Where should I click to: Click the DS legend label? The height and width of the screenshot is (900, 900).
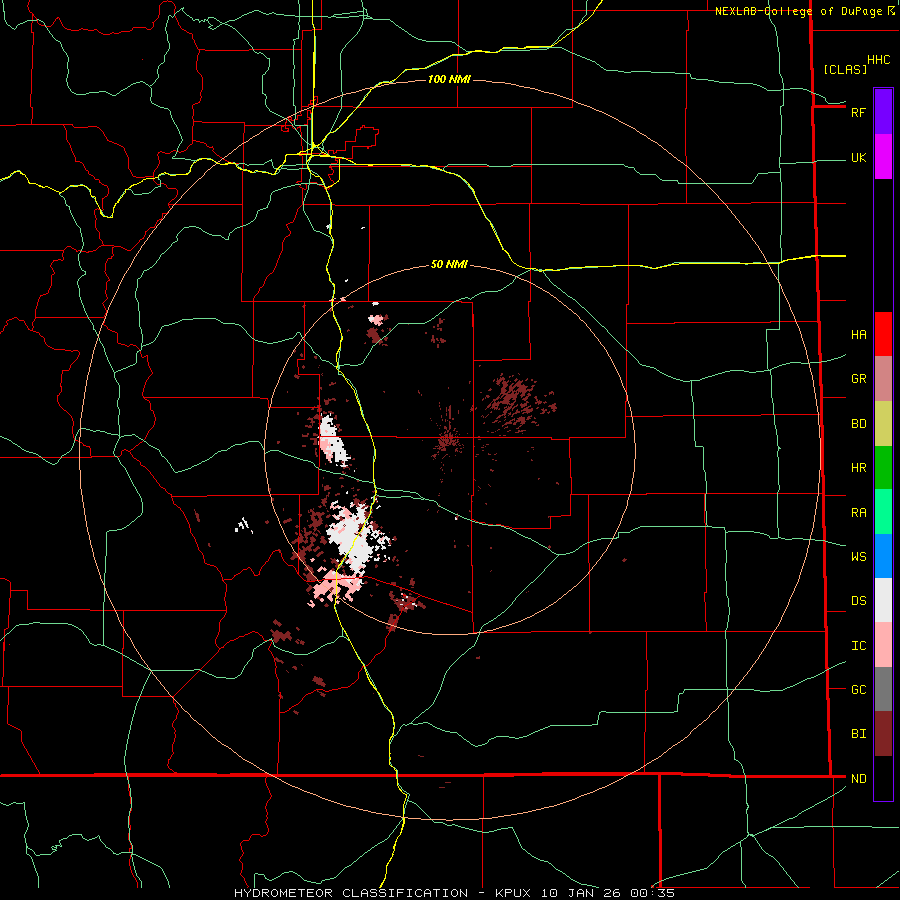(858, 601)
